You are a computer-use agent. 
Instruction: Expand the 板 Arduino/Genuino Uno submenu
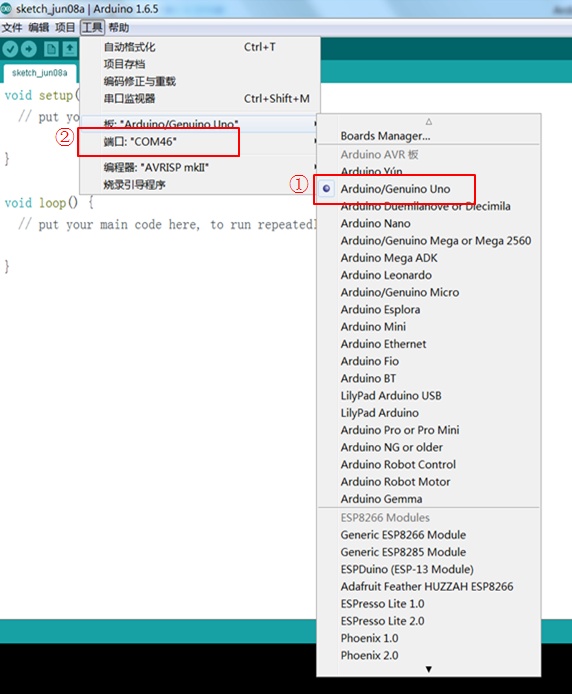point(200,123)
